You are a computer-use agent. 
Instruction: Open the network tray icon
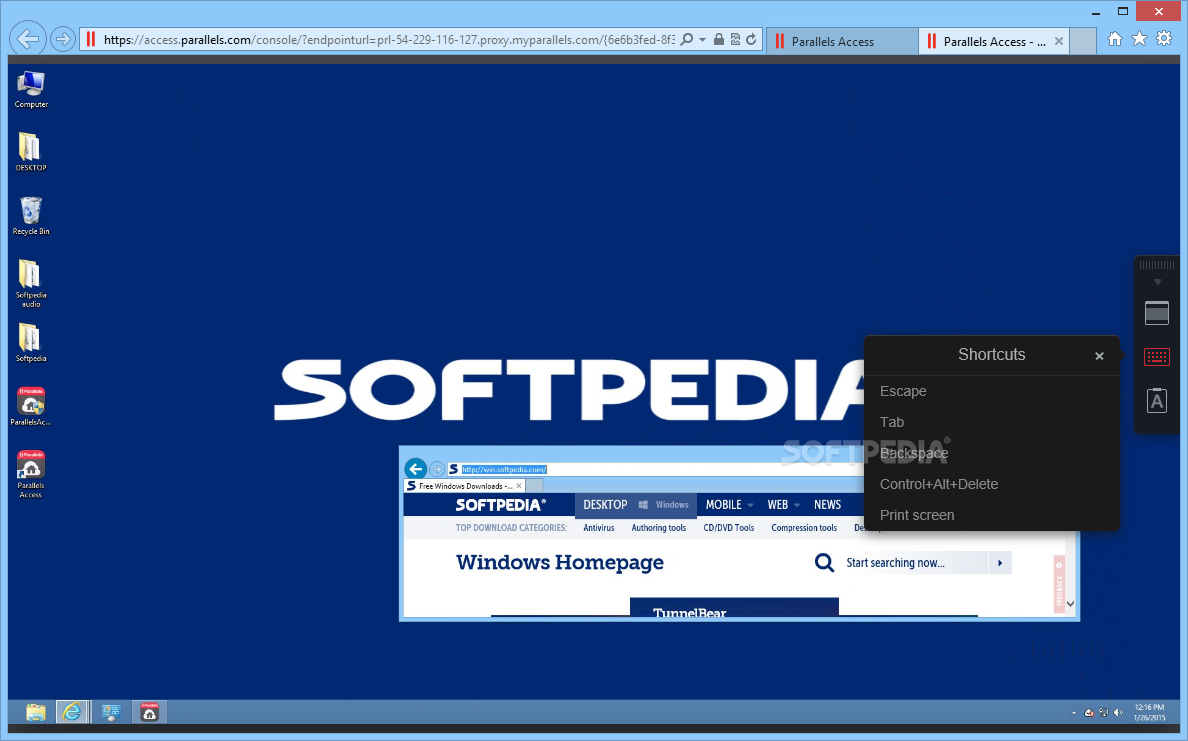tap(1103, 713)
